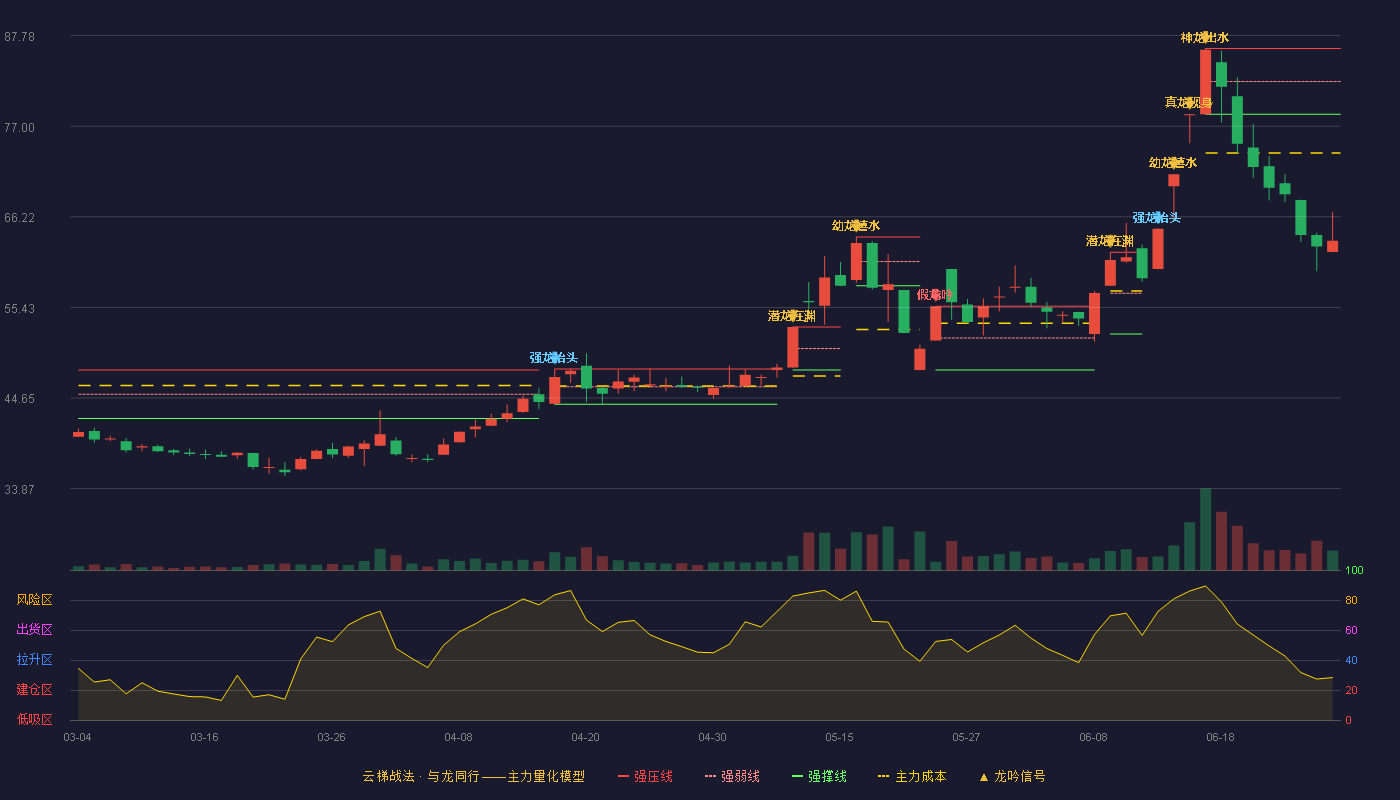Click the 拉升区 zone label
Image resolution: width=1400 pixels, height=800 pixels.
coord(34,660)
